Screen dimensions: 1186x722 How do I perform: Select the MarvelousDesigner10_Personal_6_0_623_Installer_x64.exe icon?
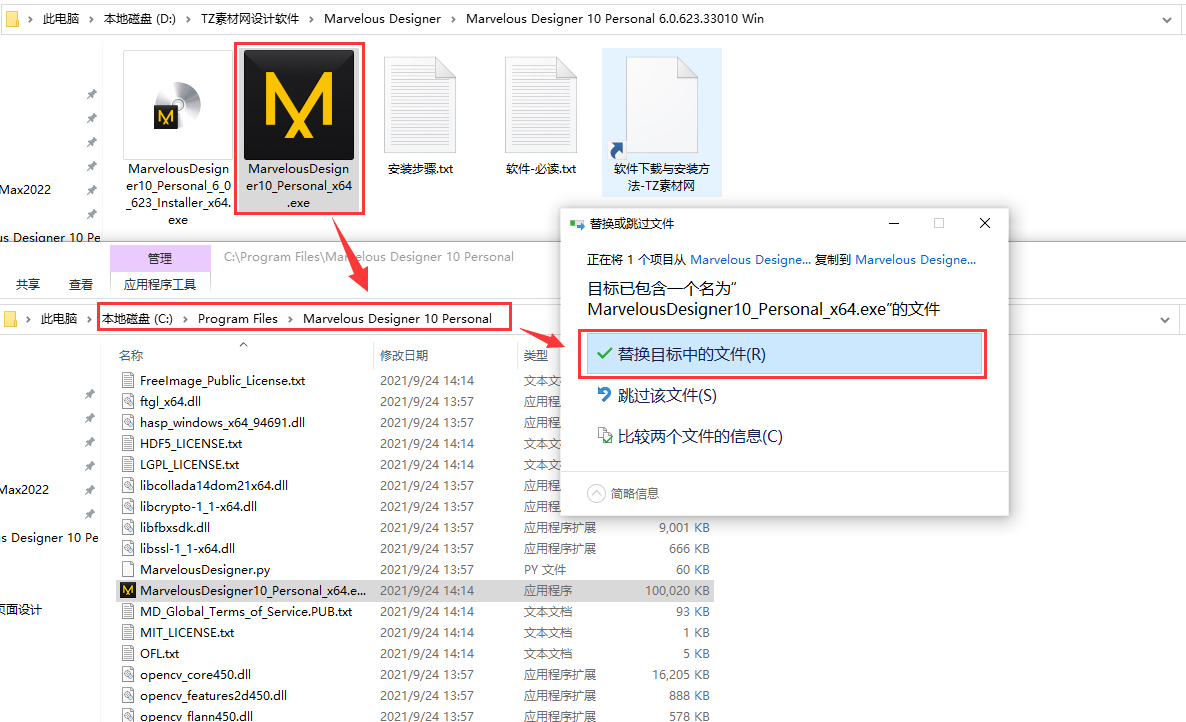coord(178,104)
